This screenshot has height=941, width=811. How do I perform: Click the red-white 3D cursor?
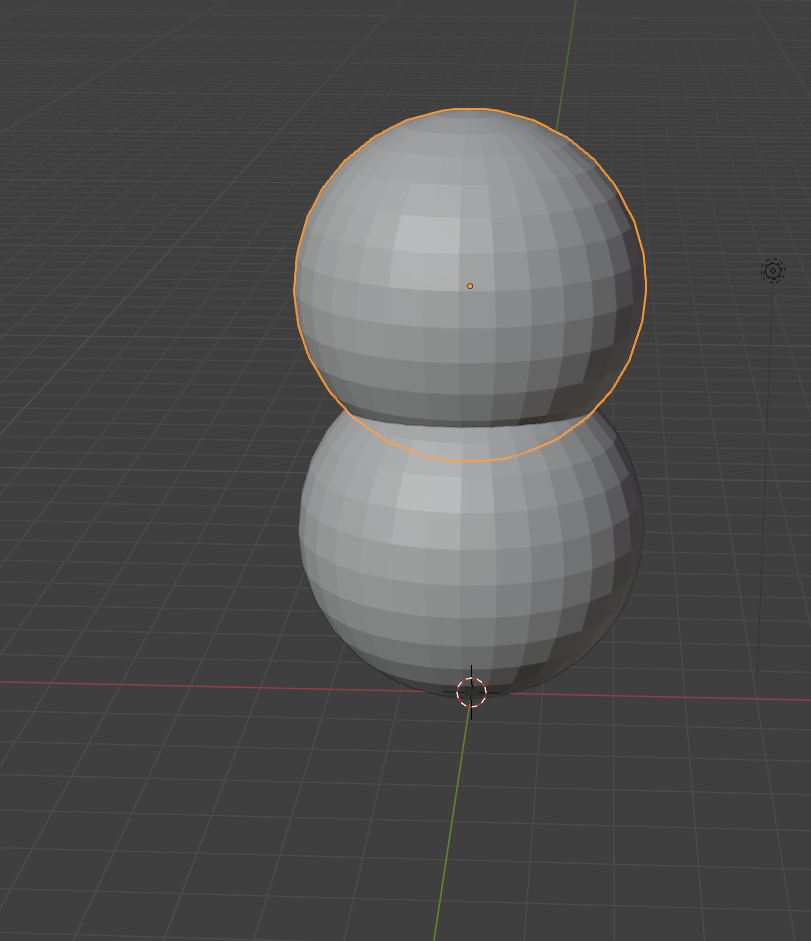471,691
